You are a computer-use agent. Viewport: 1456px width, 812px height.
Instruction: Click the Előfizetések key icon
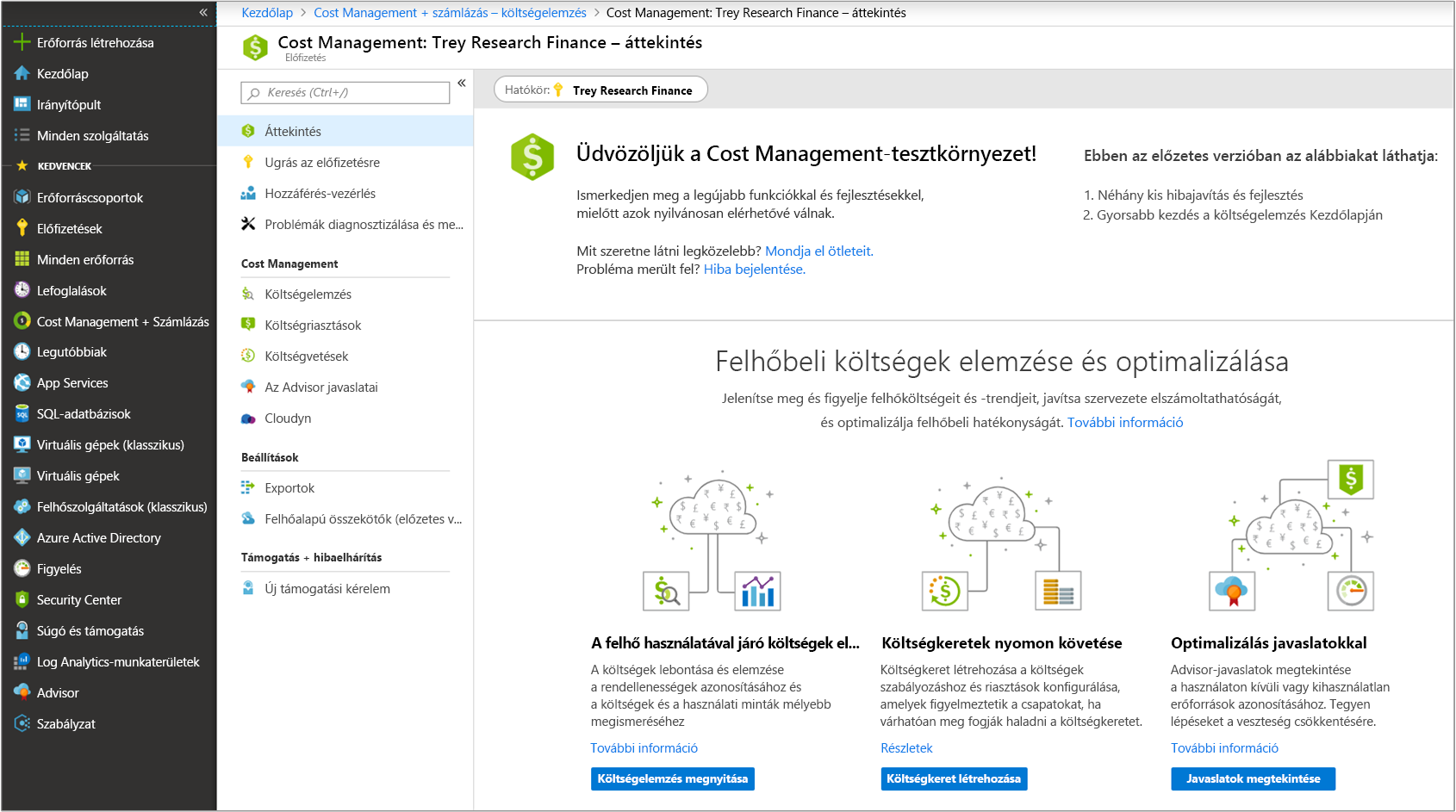[x=22, y=228]
